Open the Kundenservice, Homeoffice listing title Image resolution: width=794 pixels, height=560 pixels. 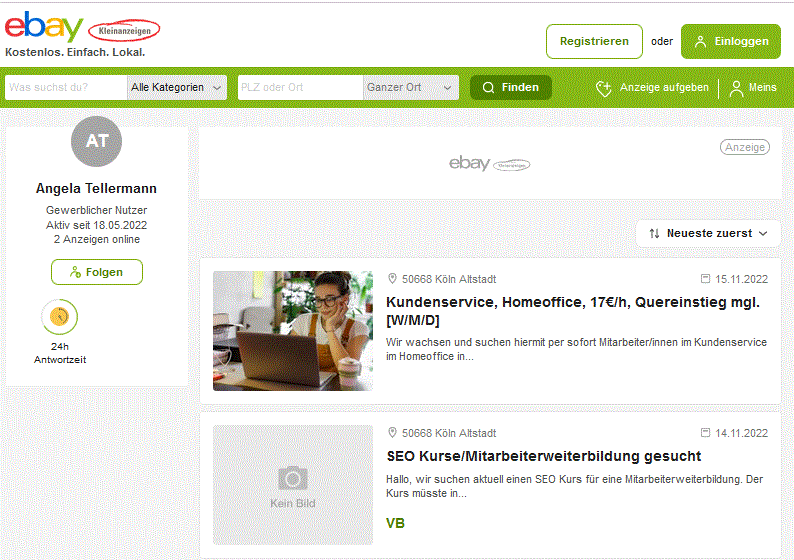coord(573,311)
